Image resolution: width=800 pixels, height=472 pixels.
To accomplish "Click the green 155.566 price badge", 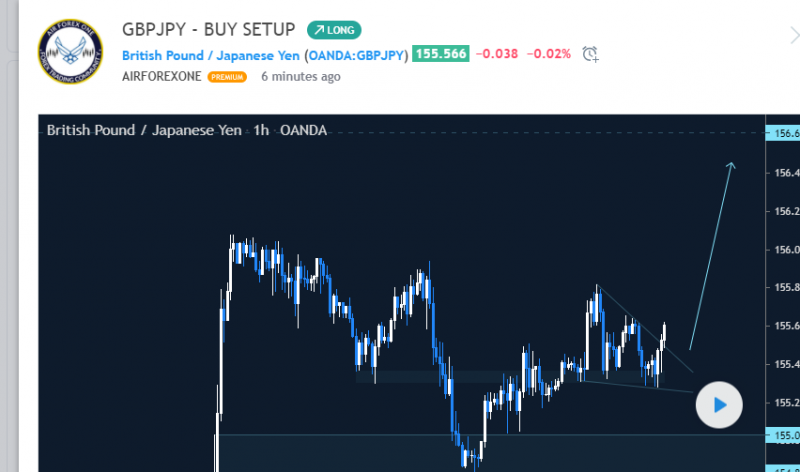I will [442, 54].
